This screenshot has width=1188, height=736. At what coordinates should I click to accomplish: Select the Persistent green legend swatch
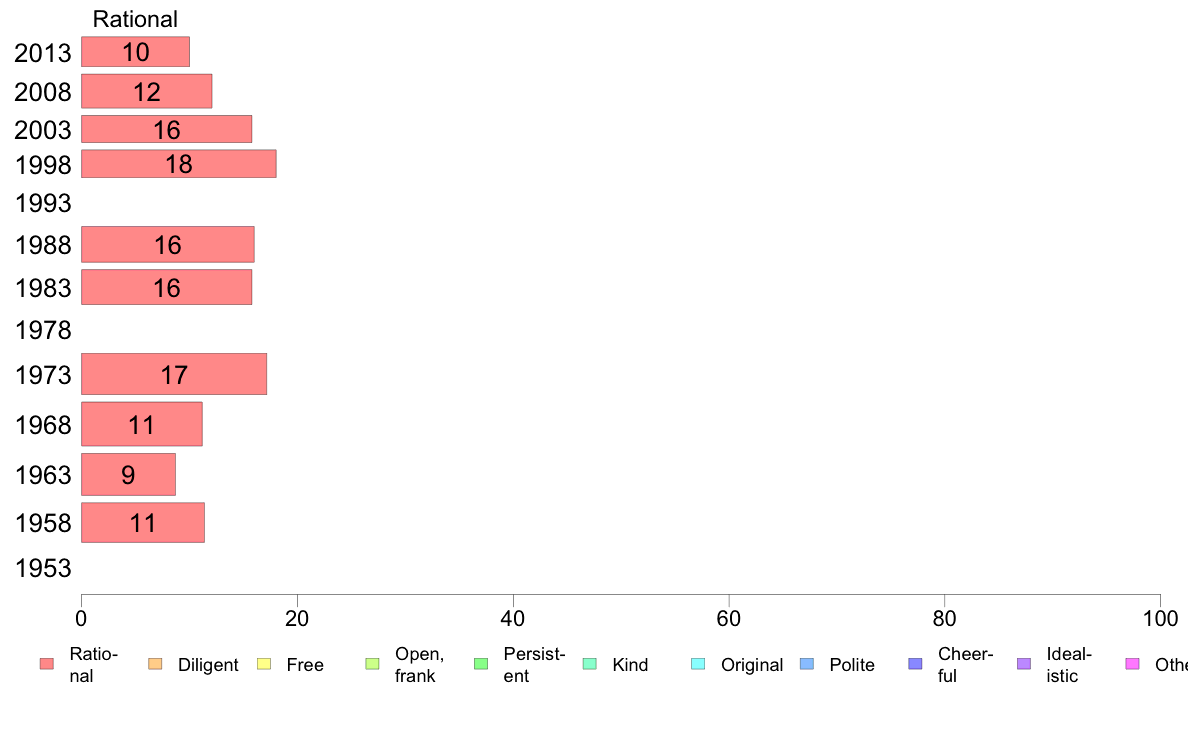tap(481, 664)
